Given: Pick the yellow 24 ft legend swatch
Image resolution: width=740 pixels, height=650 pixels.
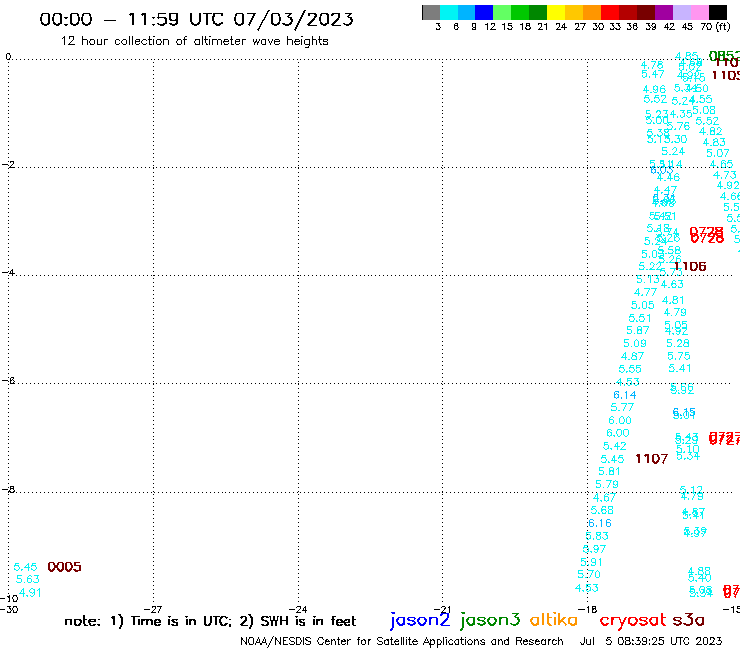Looking at the screenshot, I should 556,12.
